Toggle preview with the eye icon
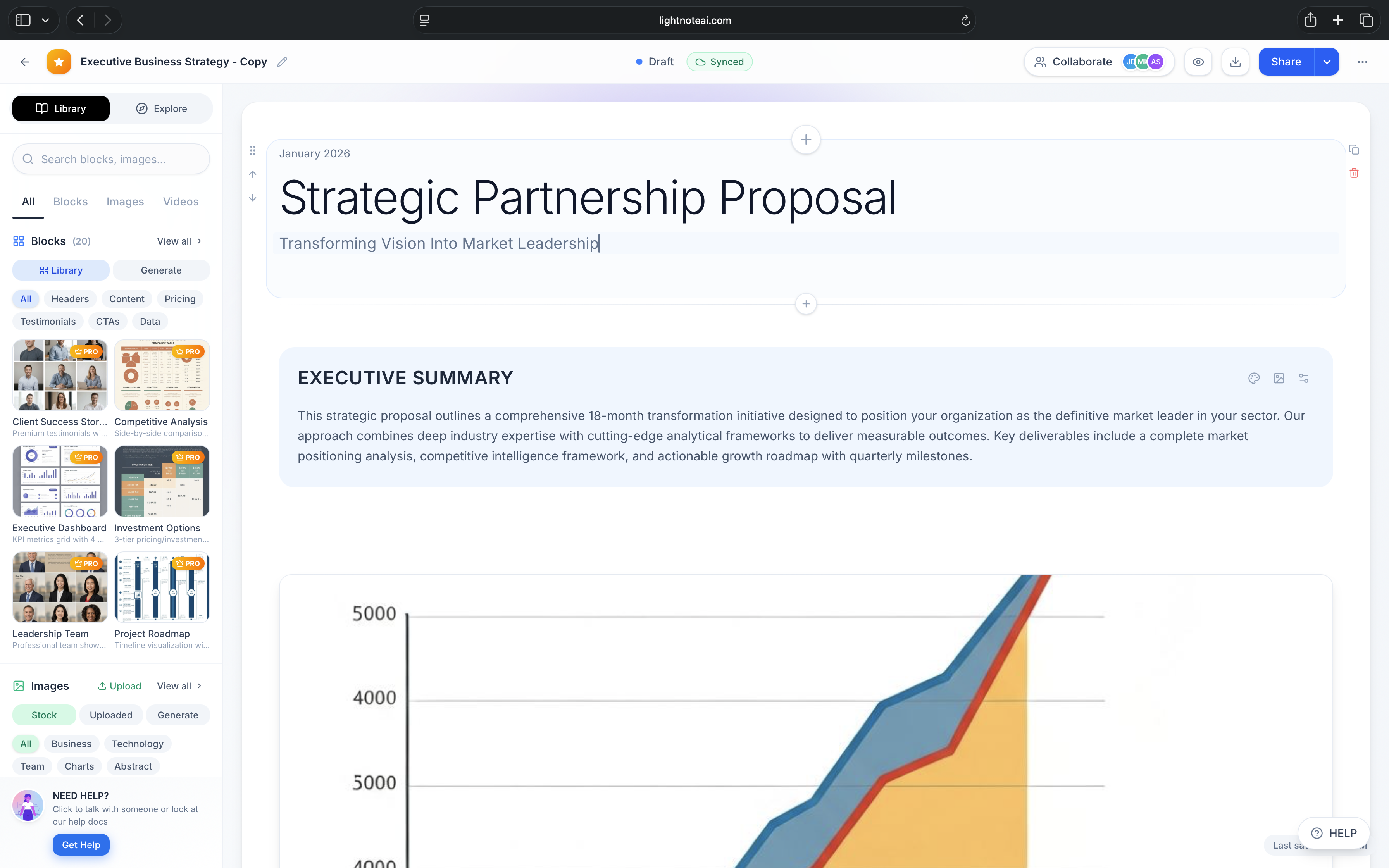 1198,62
